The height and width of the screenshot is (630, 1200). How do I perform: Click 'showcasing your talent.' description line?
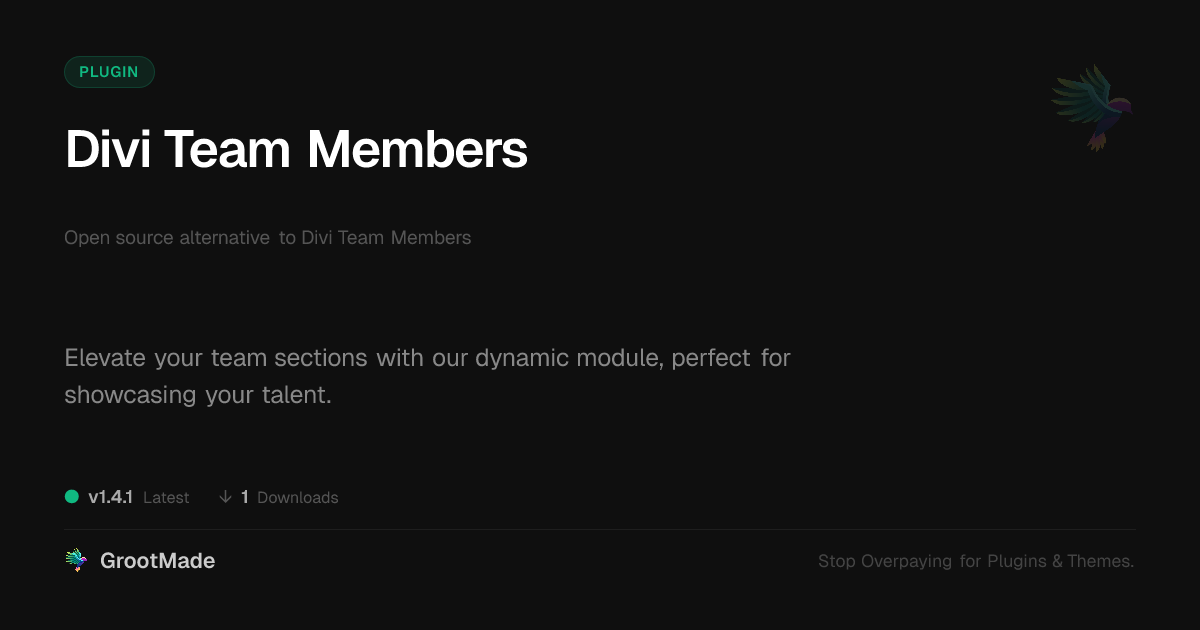tap(197, 395)
